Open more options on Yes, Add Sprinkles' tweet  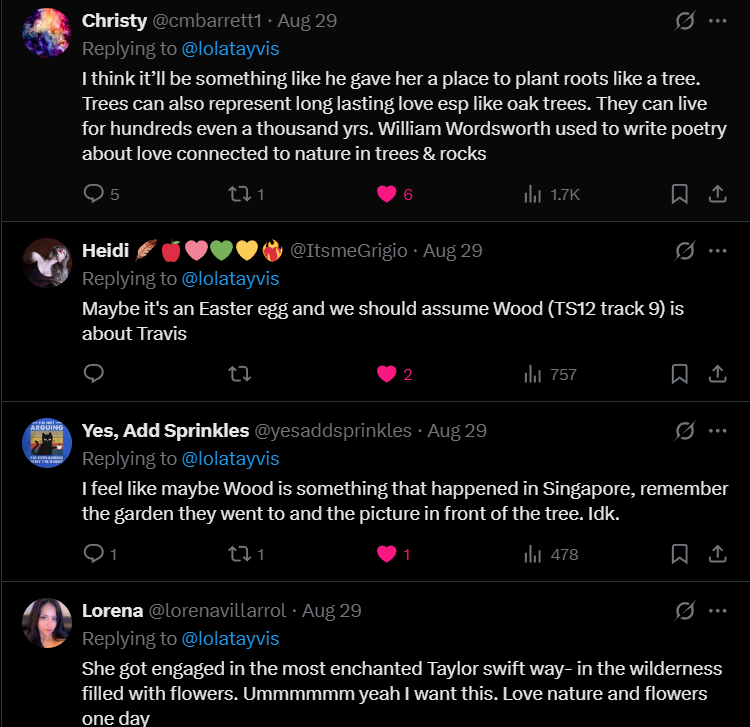(x=717, y=431)
